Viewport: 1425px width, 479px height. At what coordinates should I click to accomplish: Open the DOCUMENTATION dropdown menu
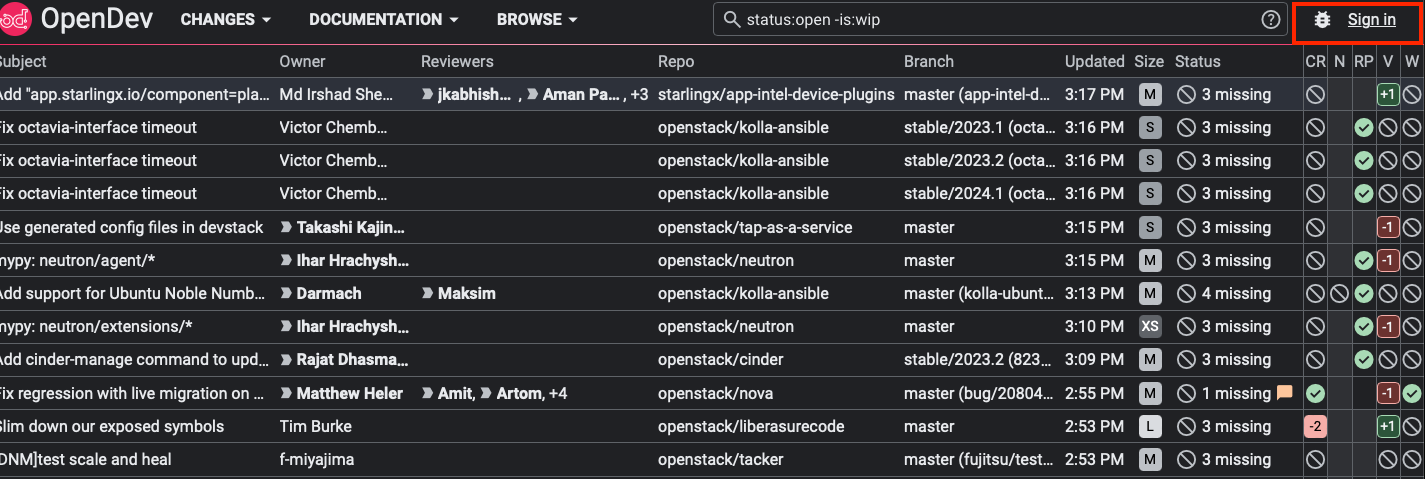point(384,20)
